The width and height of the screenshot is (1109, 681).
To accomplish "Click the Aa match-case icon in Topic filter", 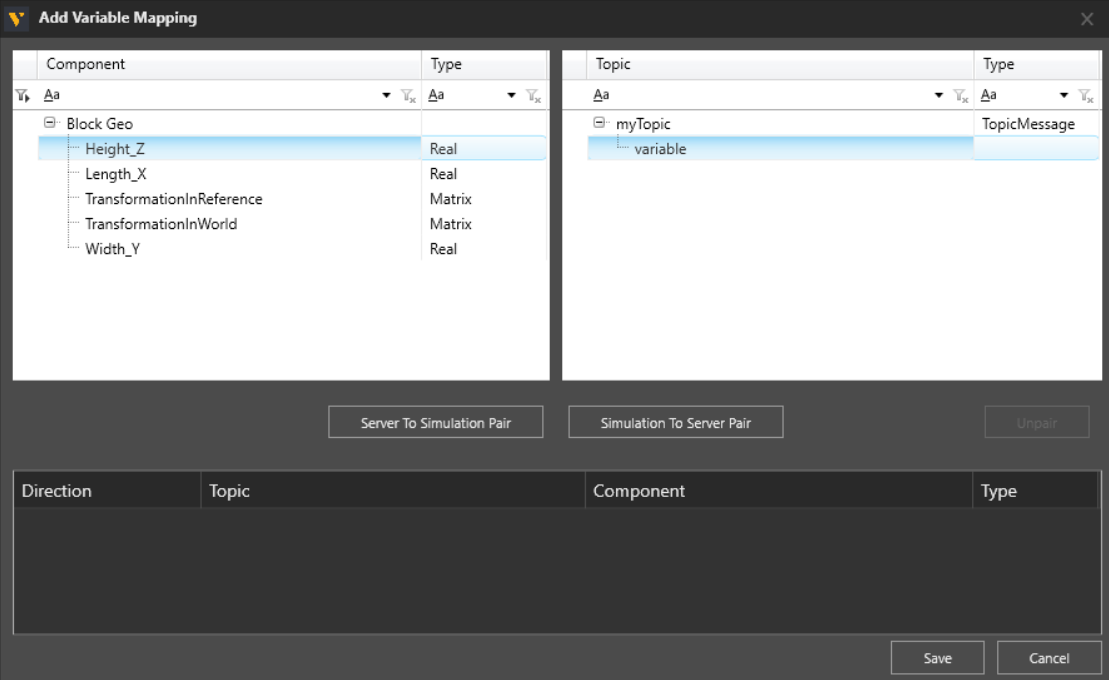I will 601,95.
